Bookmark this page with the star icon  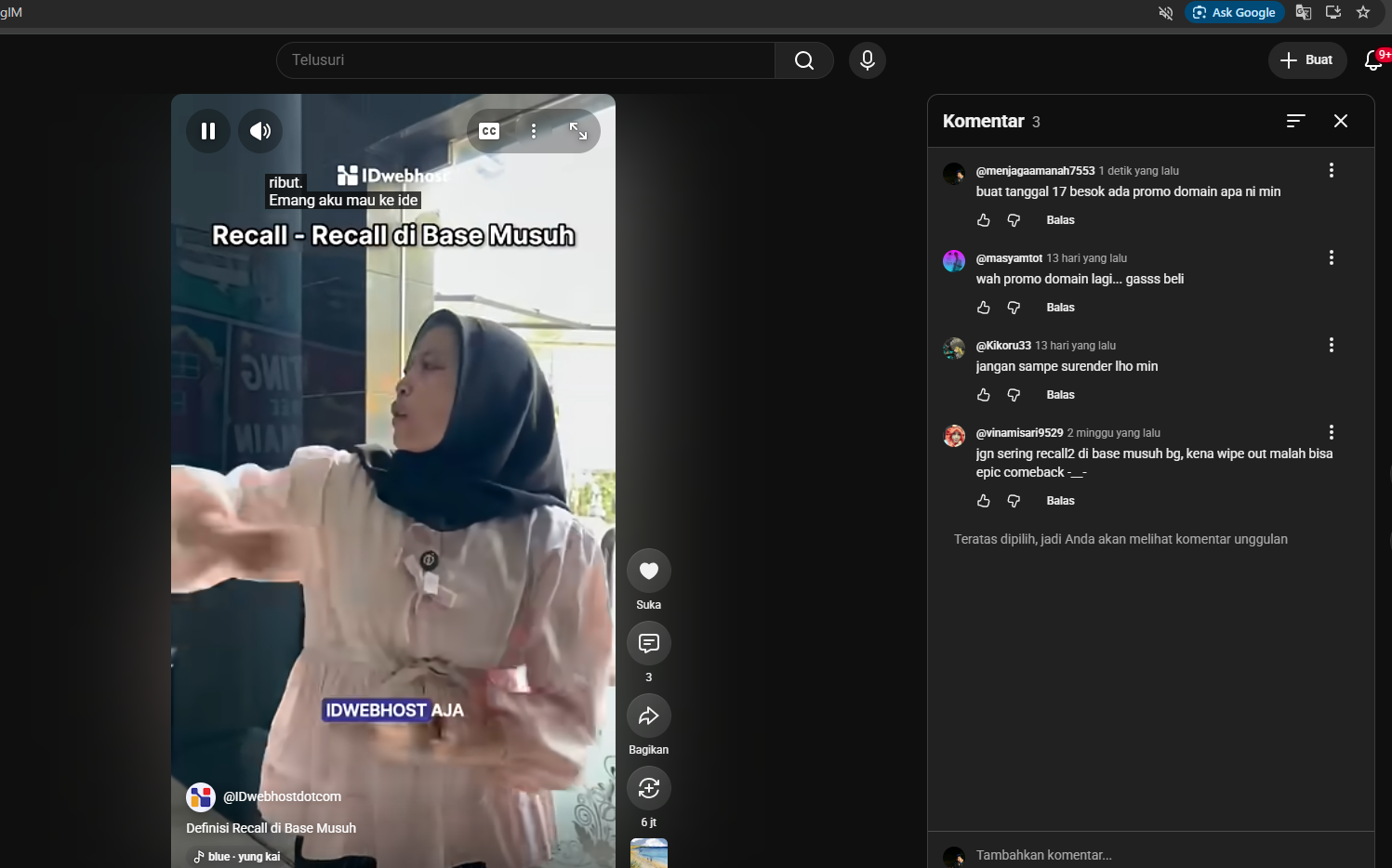pos(1363,12)
